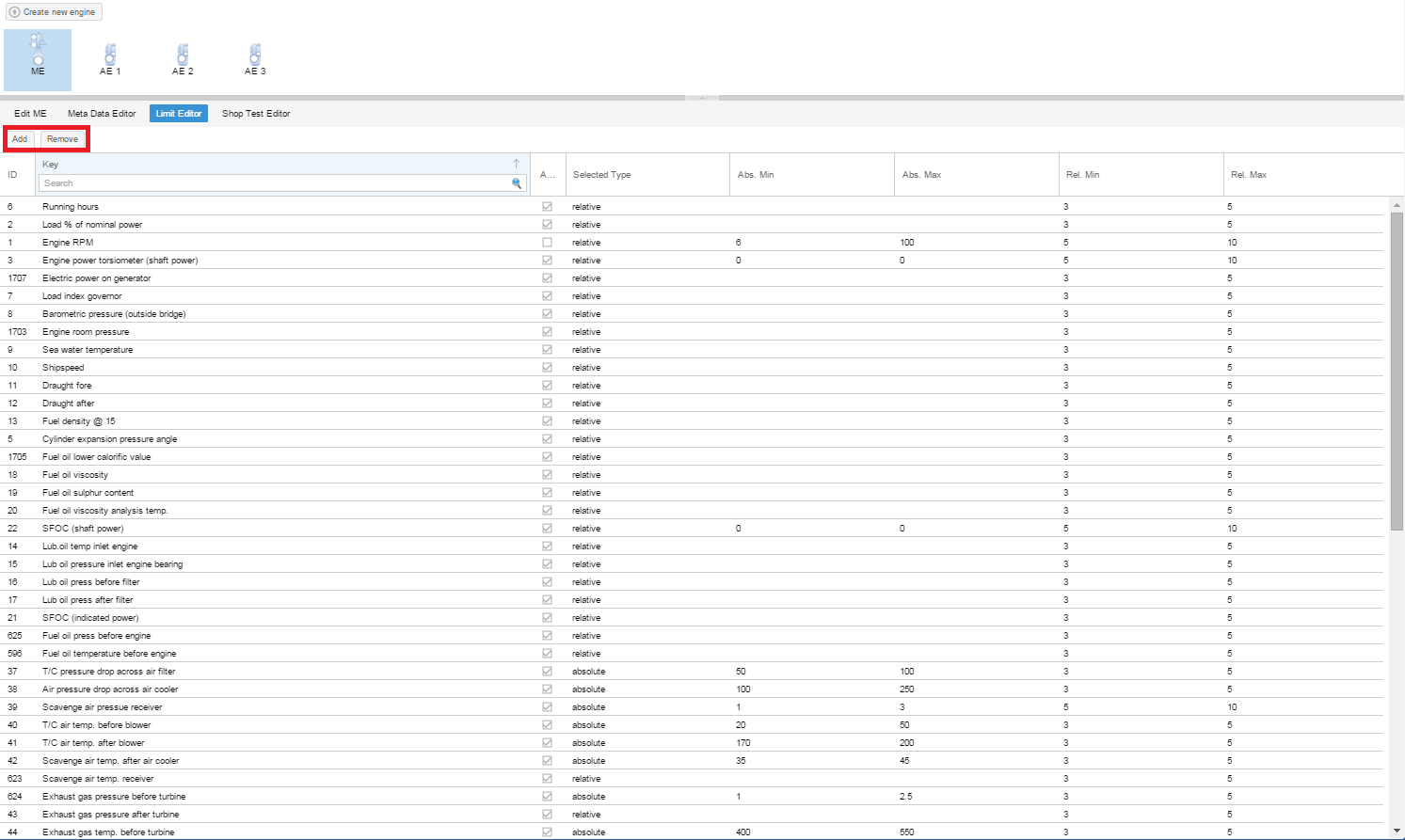Viewport: 1405px width, 840px height.
Task: Click the Key search input field
Action: click(x=273, y=183)
